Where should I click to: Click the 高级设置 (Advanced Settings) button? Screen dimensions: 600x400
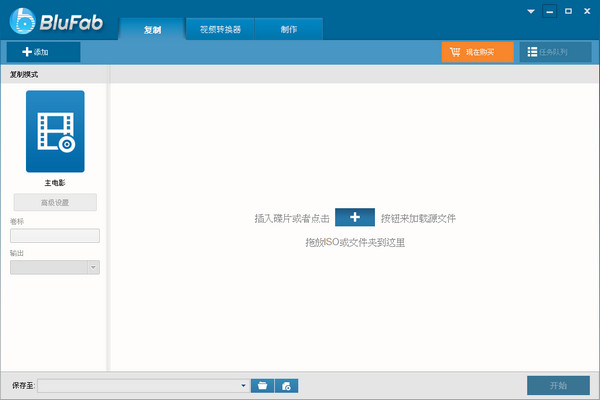coord(55,202)
